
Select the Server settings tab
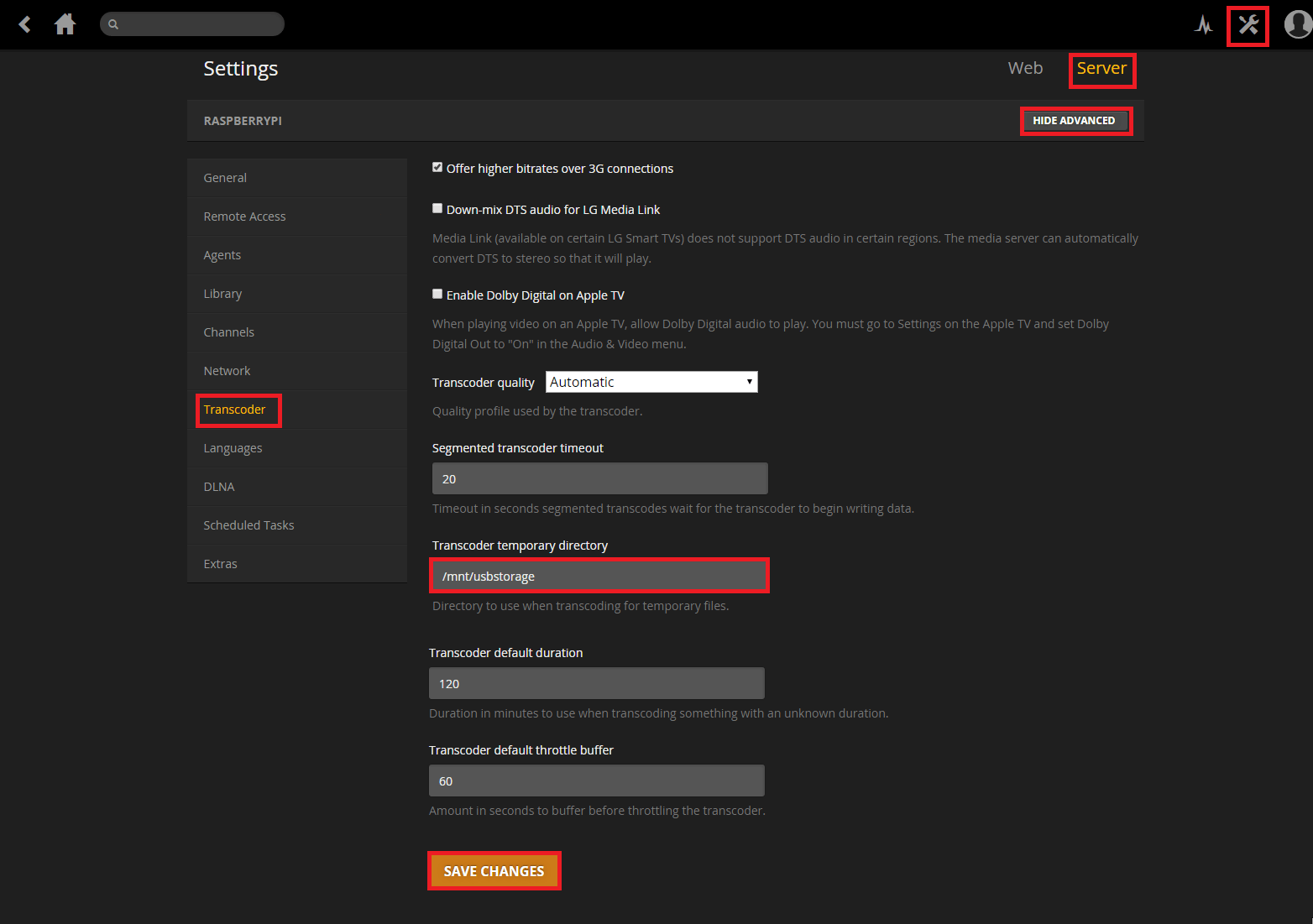(1101, 69)
